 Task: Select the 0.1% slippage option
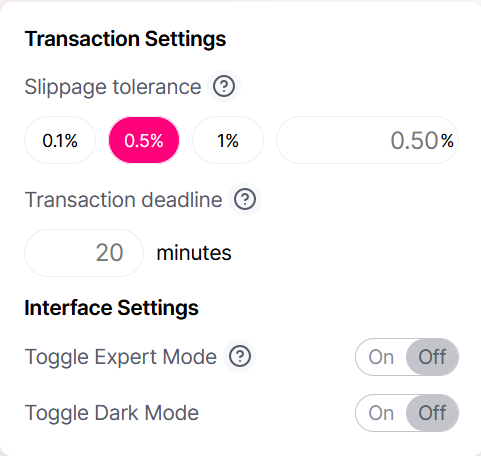60,140
